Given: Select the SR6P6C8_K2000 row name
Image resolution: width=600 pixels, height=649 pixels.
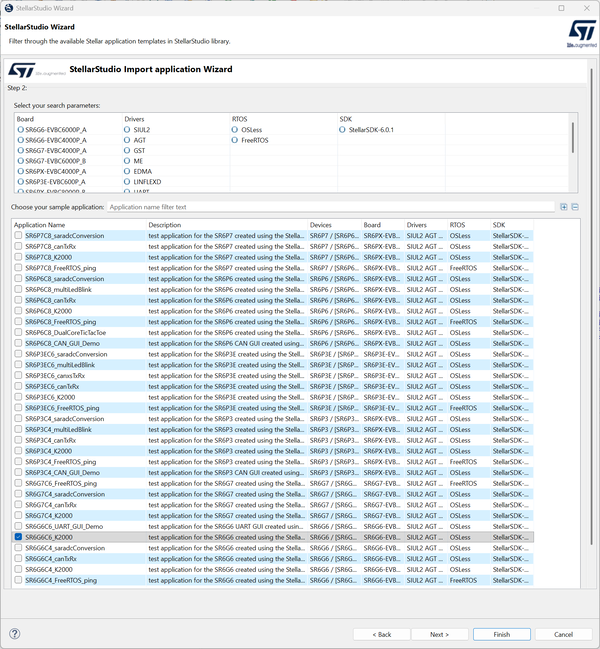Looking at the screenshot, I should [48, 311].
